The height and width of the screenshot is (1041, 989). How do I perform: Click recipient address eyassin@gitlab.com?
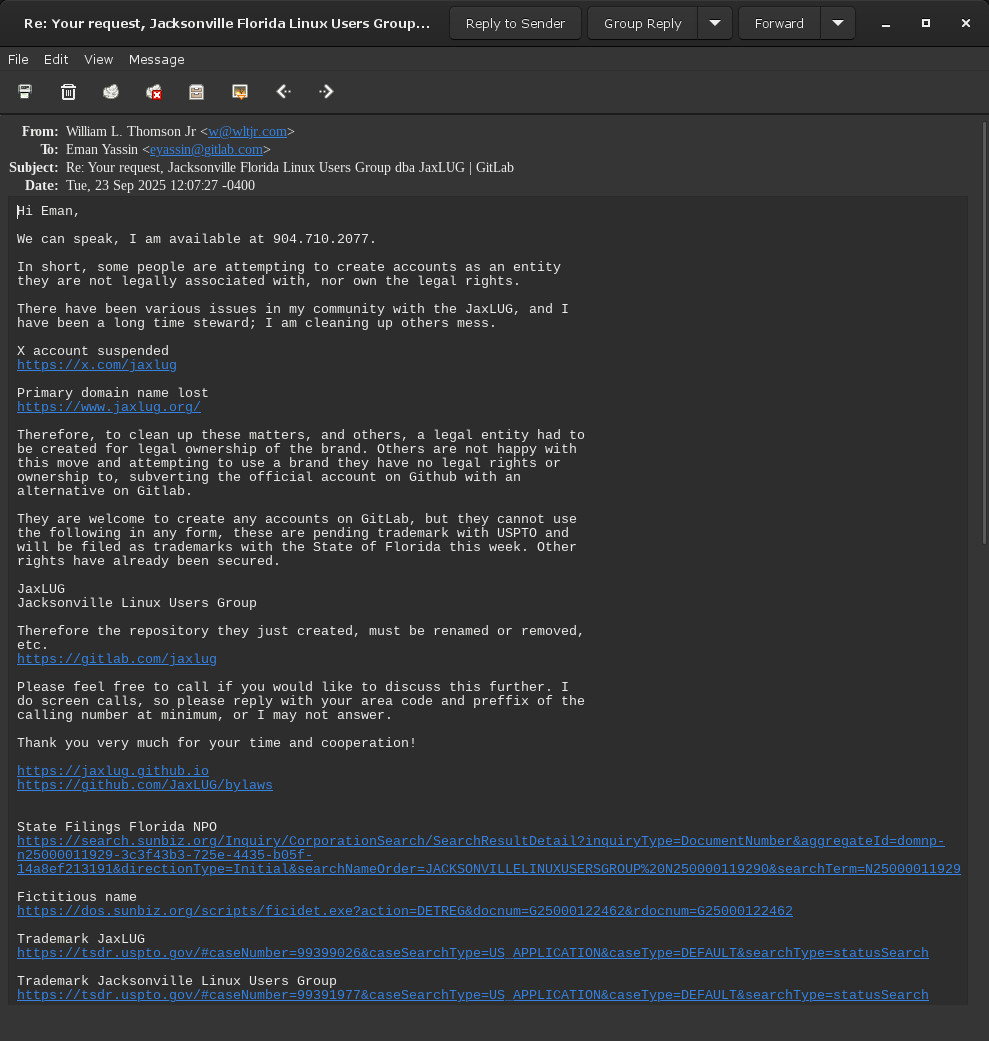click(206, 149)
